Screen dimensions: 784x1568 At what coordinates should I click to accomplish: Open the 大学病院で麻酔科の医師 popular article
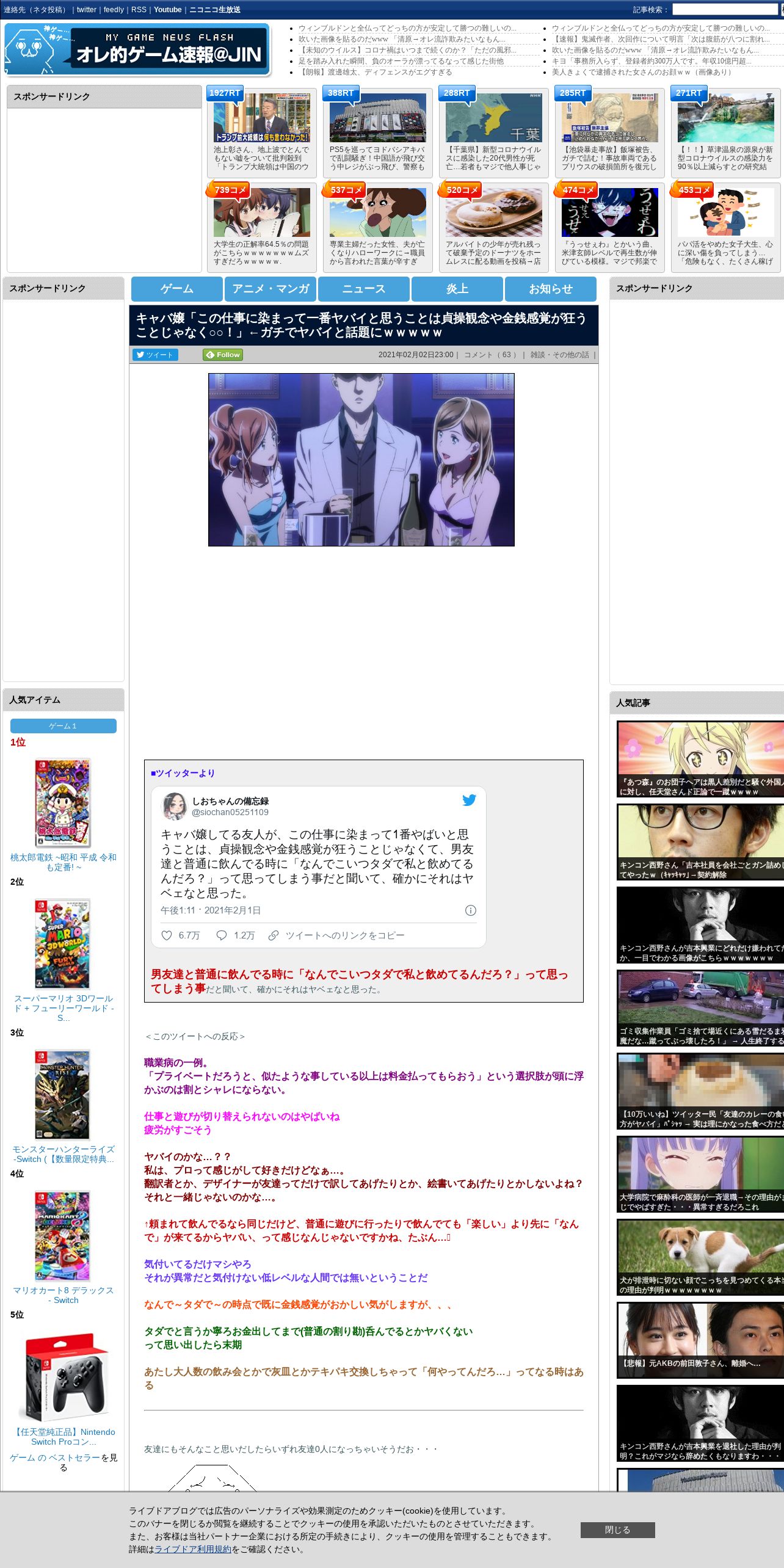(x=700, y=1174)
